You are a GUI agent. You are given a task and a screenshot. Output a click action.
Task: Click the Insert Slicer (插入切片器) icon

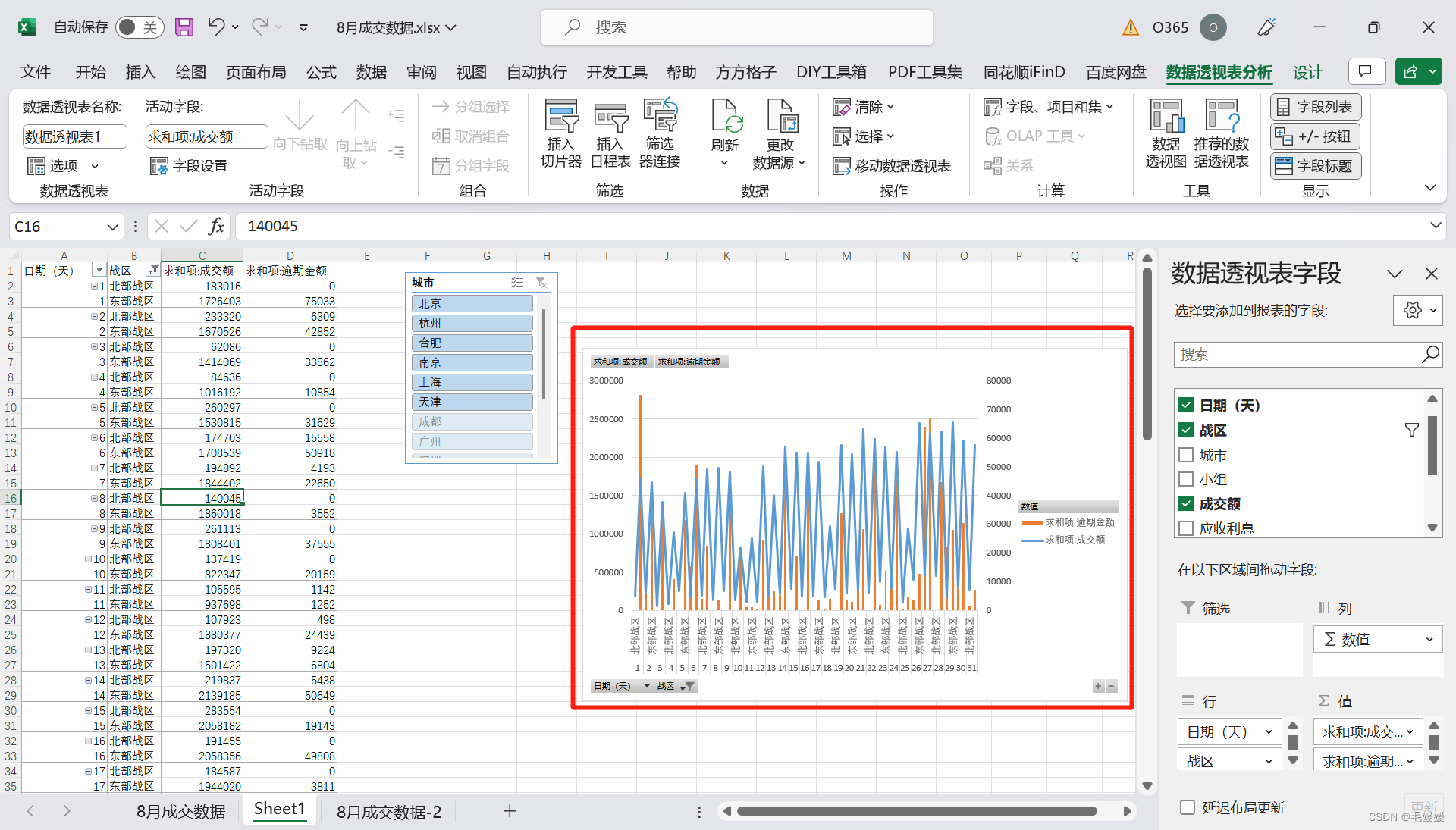pyautogui.click(x=561, y=115)
